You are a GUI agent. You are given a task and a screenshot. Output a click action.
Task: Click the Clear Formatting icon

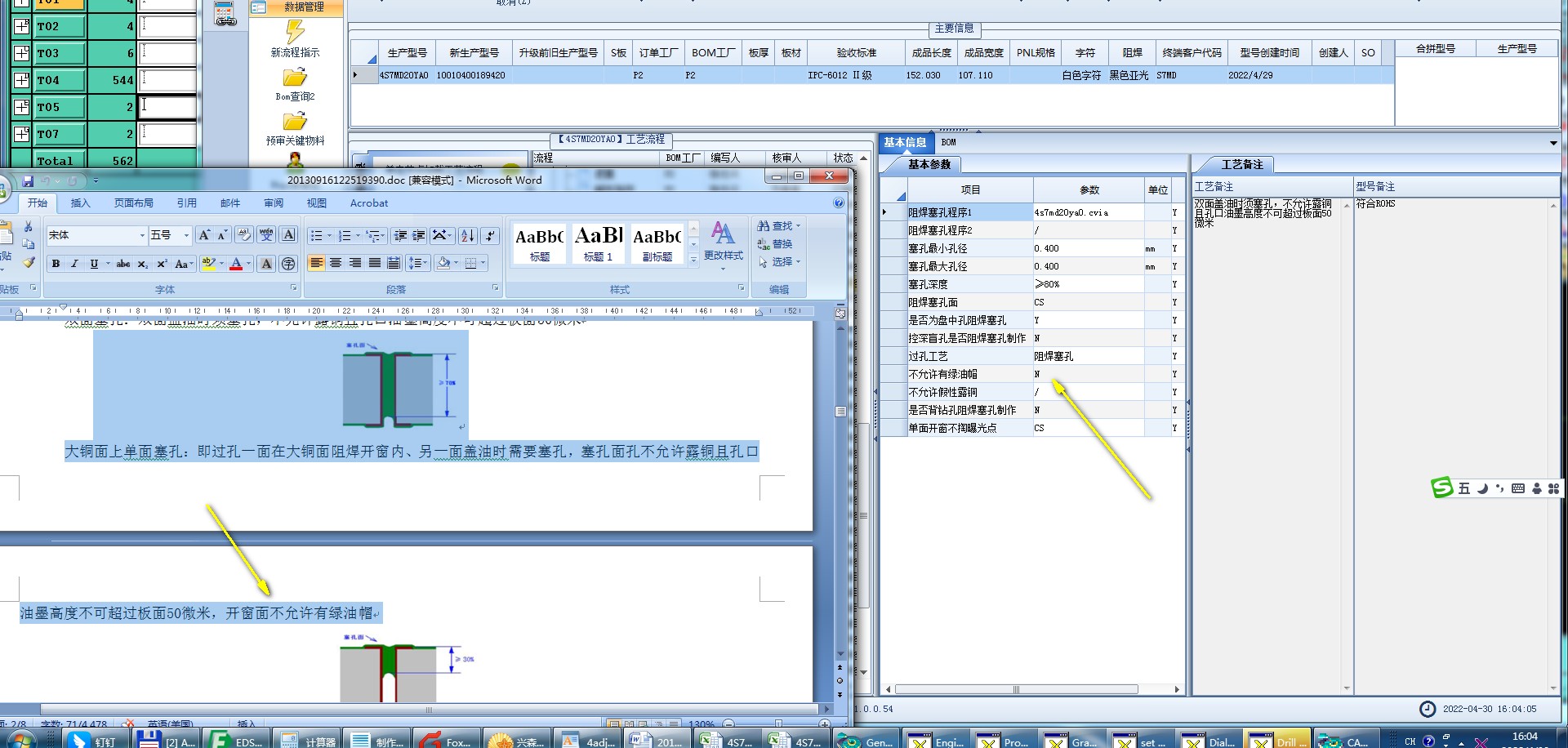click(243, 235)
